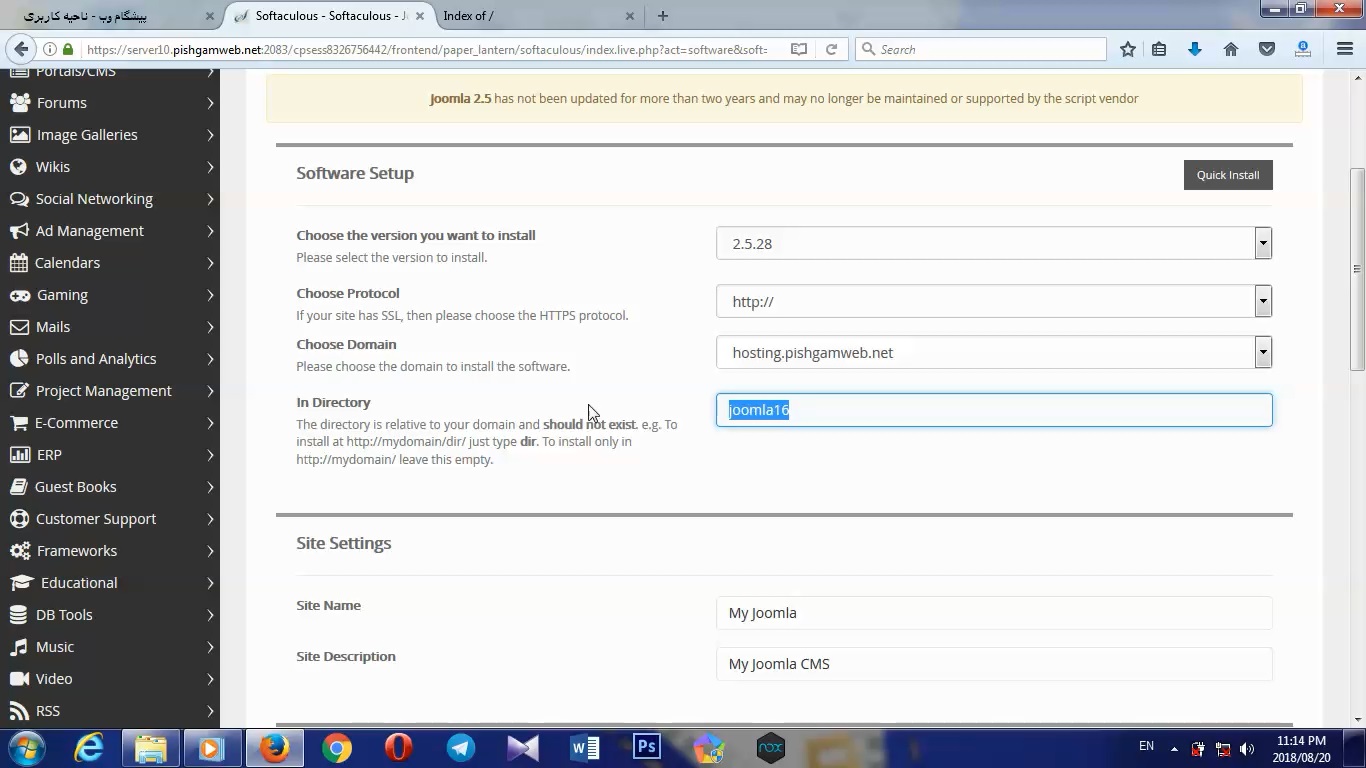Open the Forums category in sidebar
Viewport: 1366px width, 768px height.
click(61, 103)
